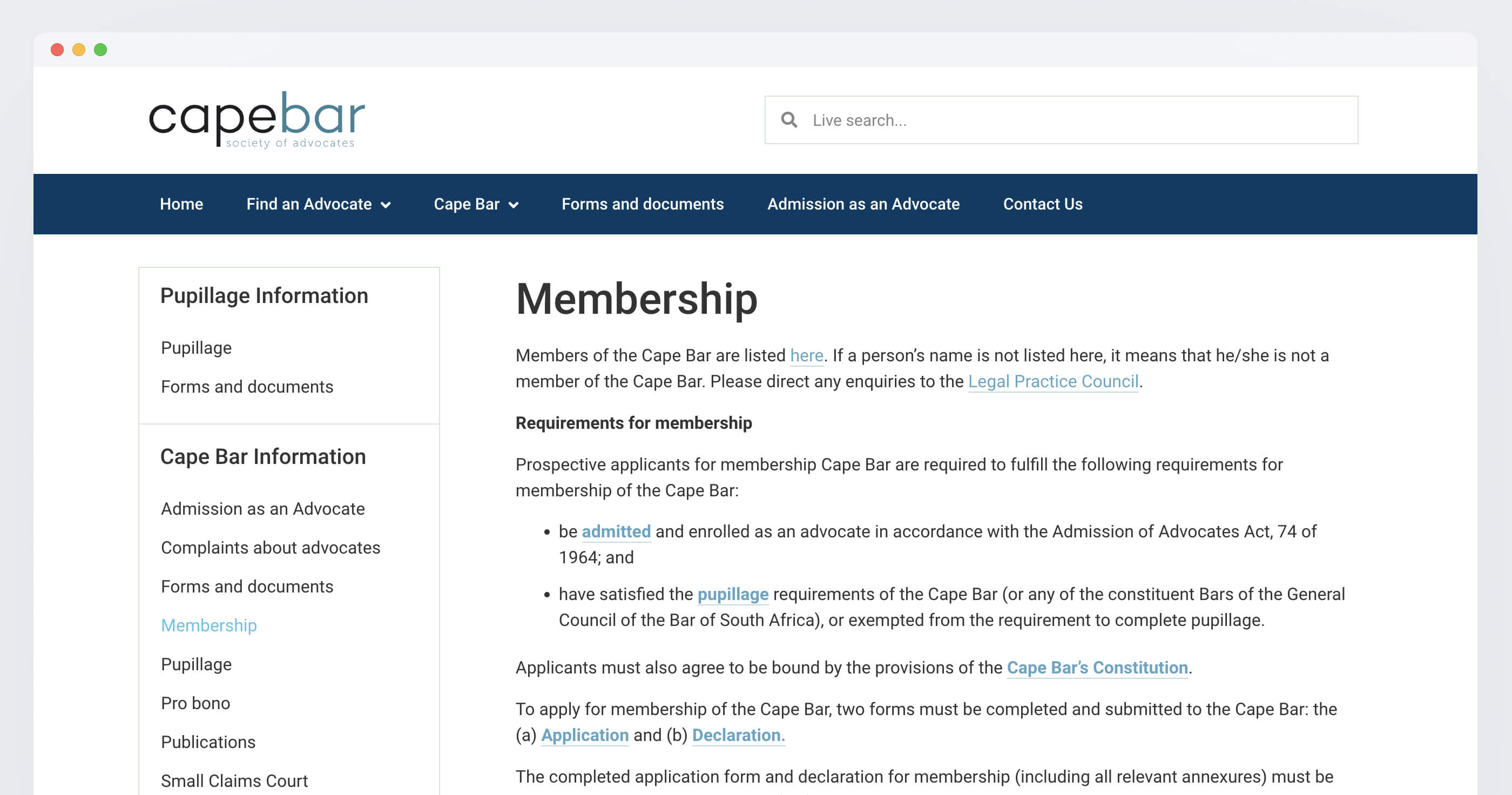Expand the Cape Bar dropdown chevron
Viewport: 1512px width, 795px height.
[514, 205]
